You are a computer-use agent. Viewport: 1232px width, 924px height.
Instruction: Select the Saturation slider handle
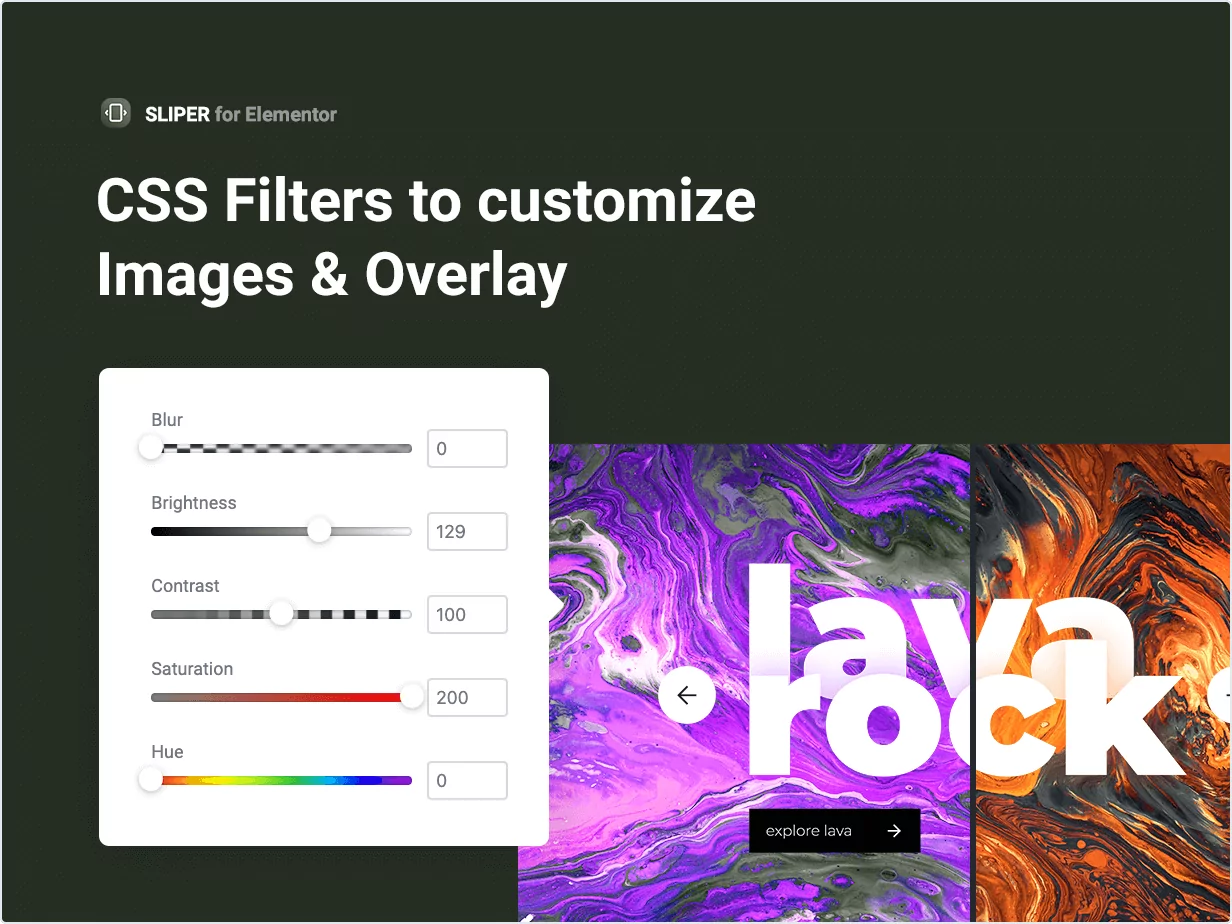click(x=412, y=697)
